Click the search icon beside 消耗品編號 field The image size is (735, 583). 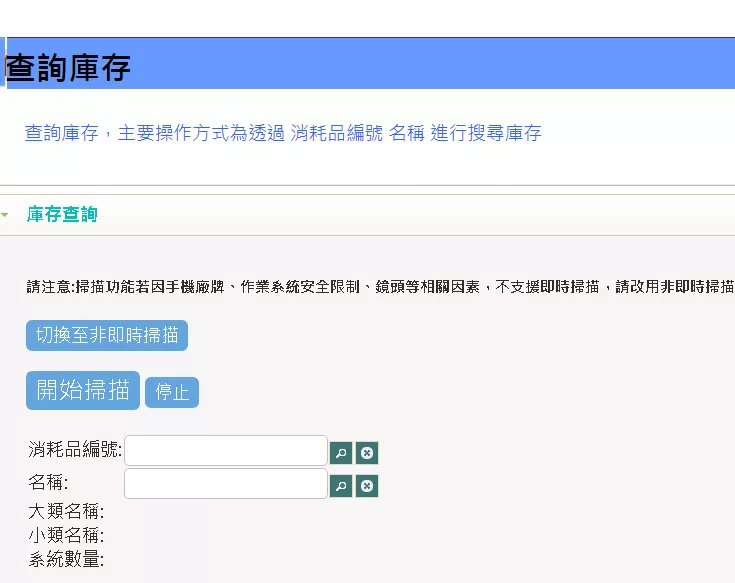[341, 453]
